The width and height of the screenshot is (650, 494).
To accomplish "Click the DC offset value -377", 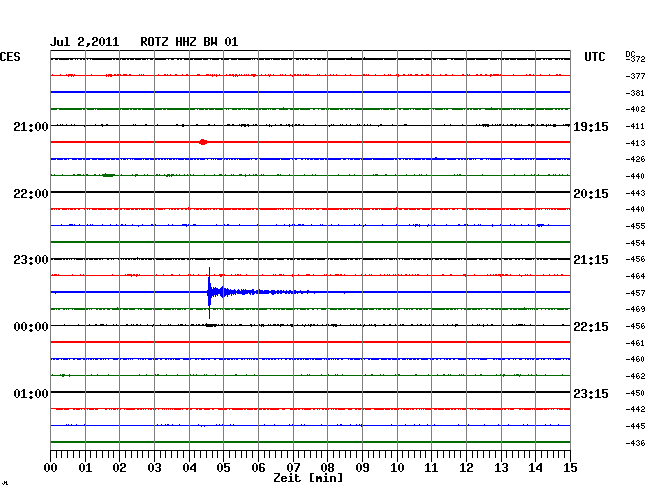I will tap(635, 76).
